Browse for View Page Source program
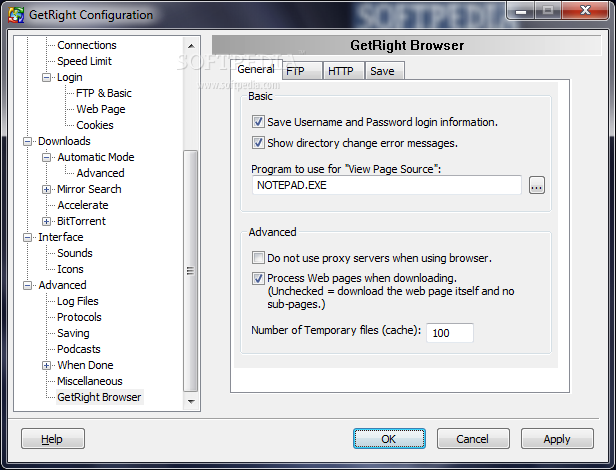Screen dimensions: 616x470 coord(537,185)
